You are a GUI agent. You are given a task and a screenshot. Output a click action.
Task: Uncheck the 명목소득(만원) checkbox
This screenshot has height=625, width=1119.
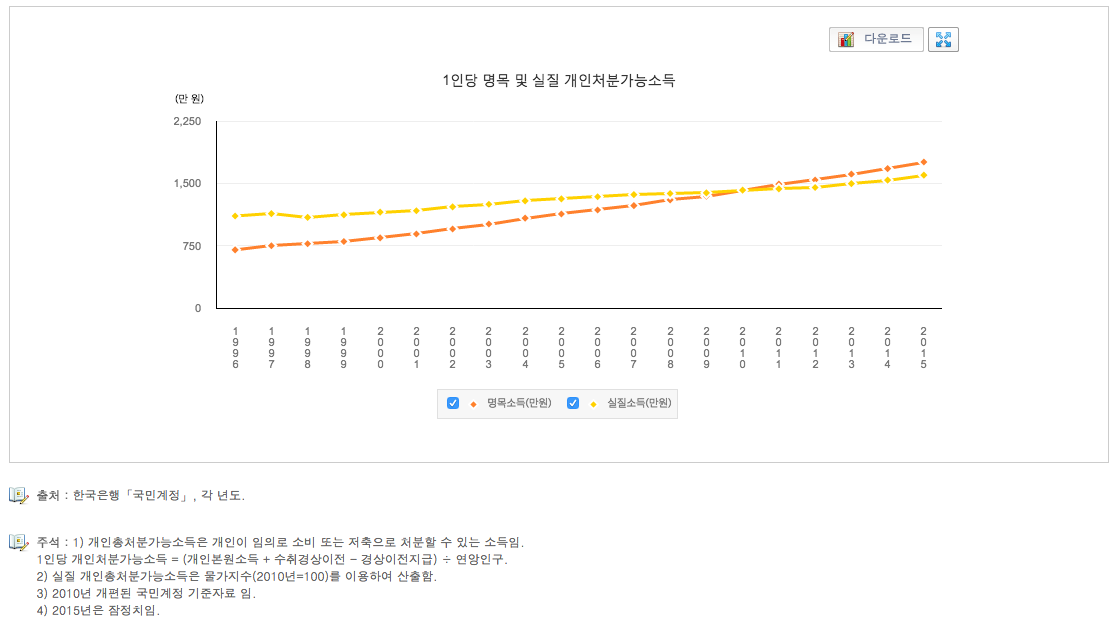pos(453,404)
